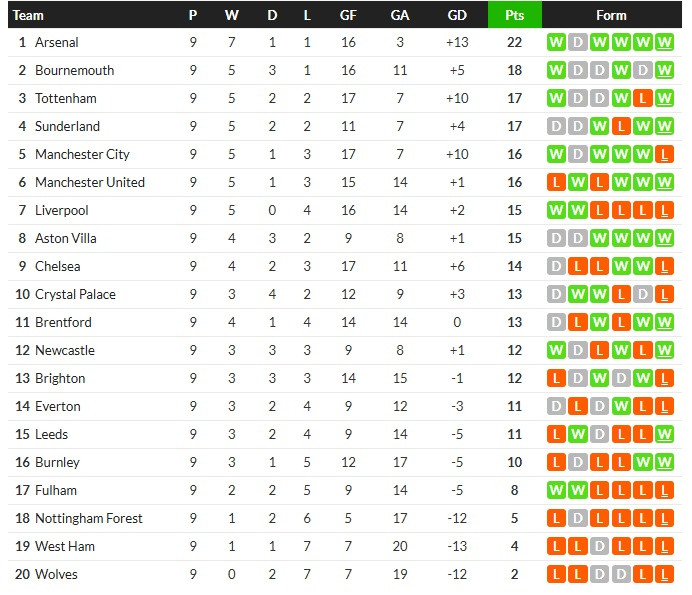
Task: Click the win badge in Everton's form
Action: click(x=621, y=407)
